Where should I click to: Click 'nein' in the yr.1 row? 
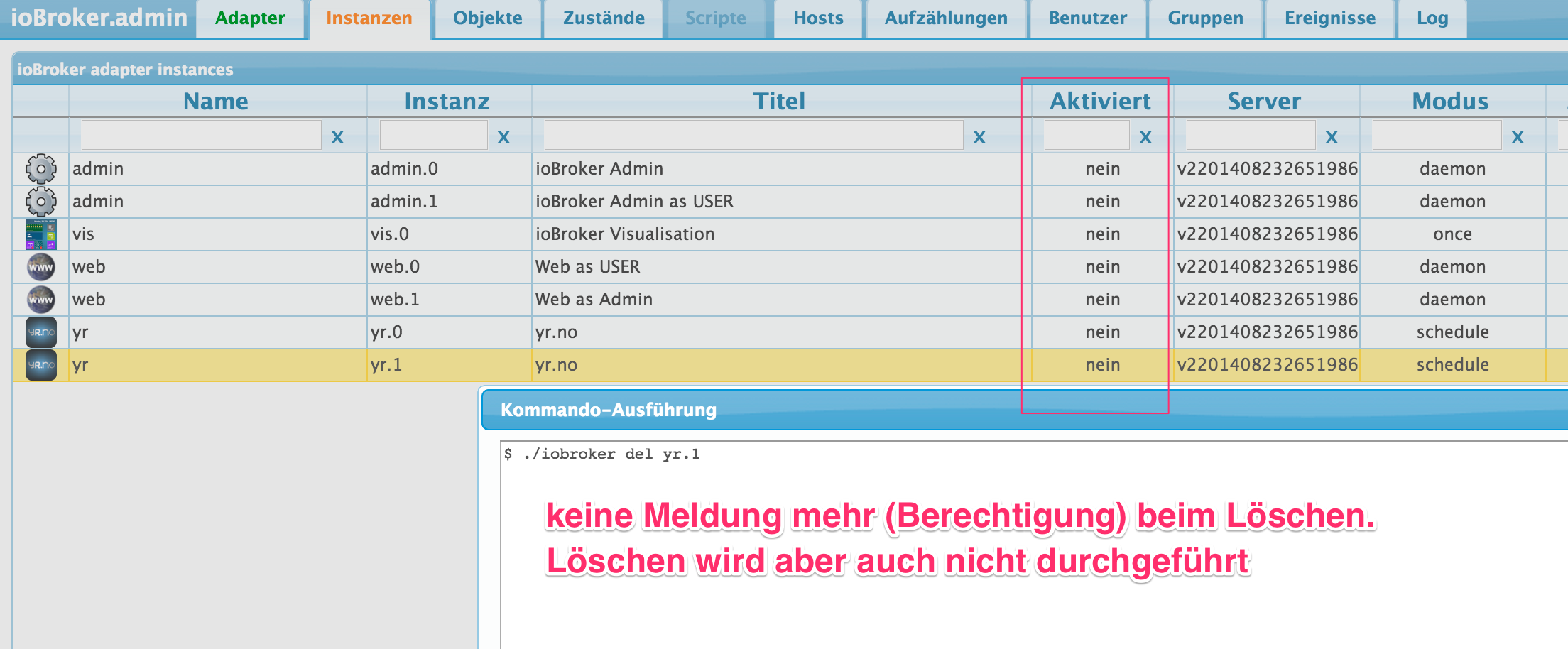1103,365
